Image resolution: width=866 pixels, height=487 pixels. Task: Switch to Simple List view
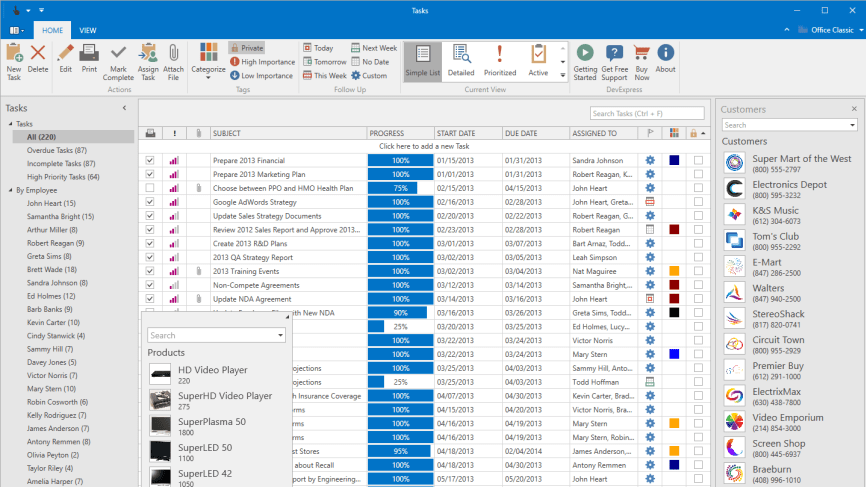(423, 61)
